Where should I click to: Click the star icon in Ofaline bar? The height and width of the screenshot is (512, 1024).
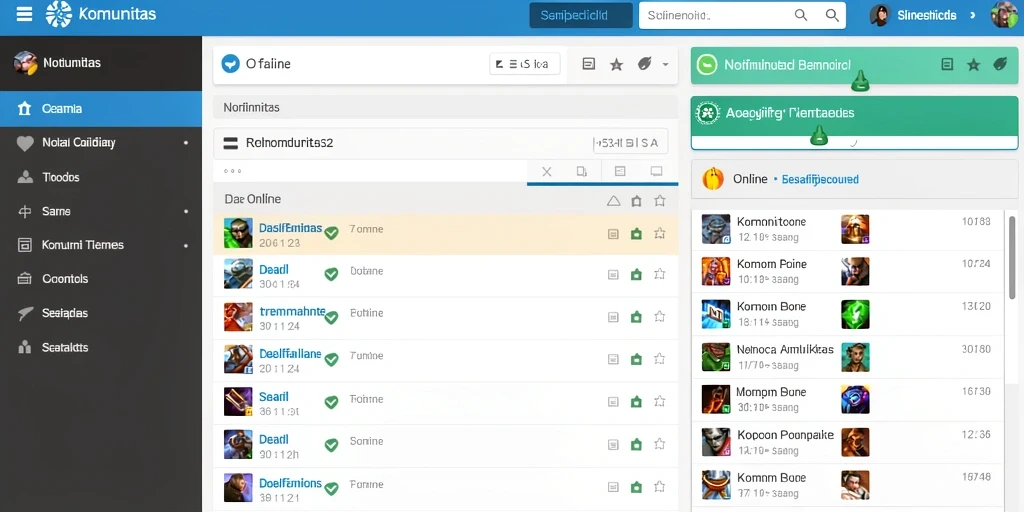(x=616, y=64)
